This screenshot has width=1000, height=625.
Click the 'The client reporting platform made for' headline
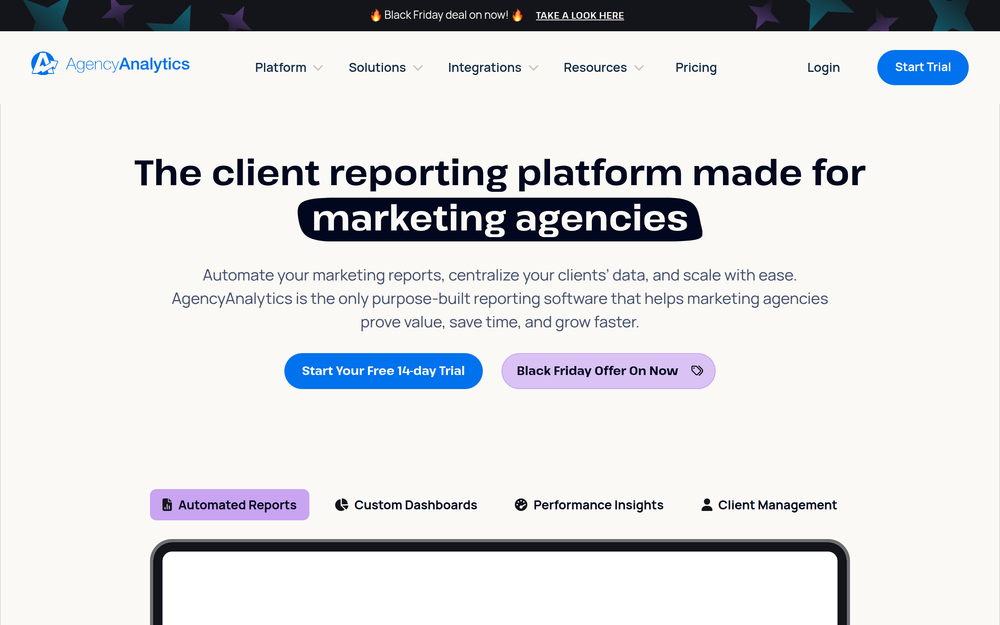(500, 173)
